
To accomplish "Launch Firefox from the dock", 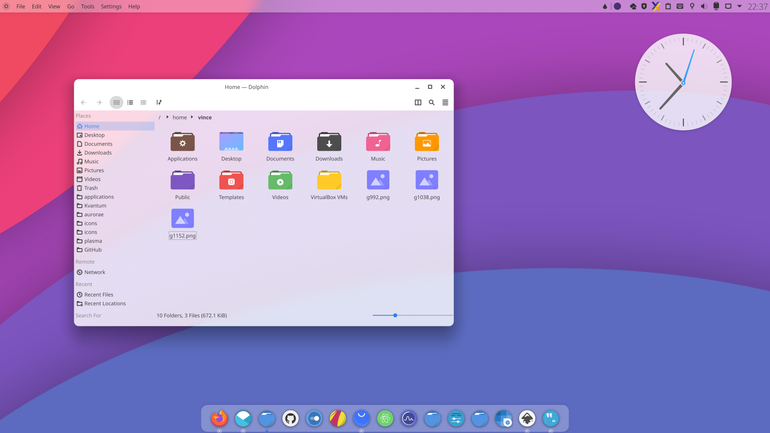I will [x=220, y=418].
